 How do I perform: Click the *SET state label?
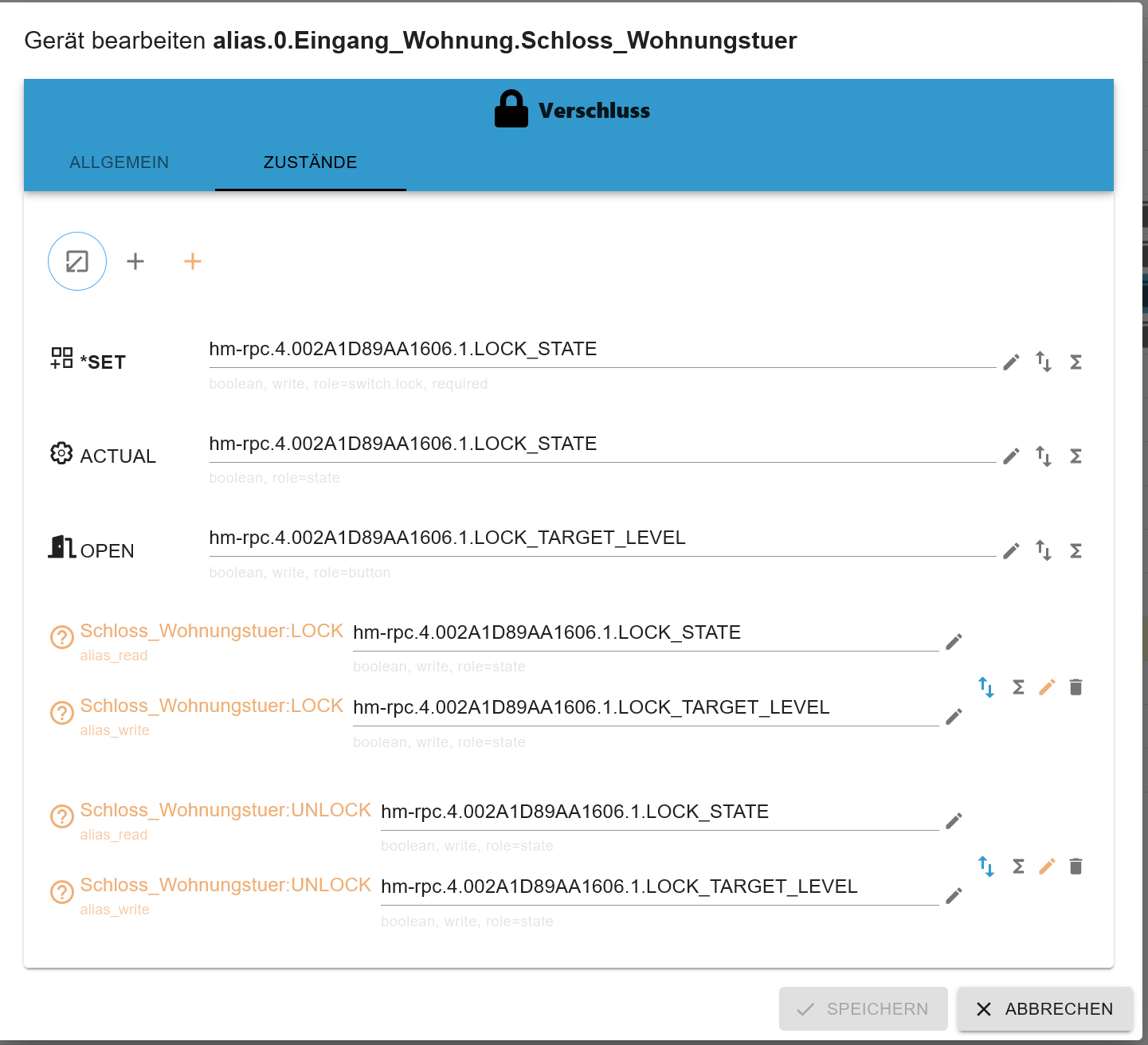click(x=103, y=362)
